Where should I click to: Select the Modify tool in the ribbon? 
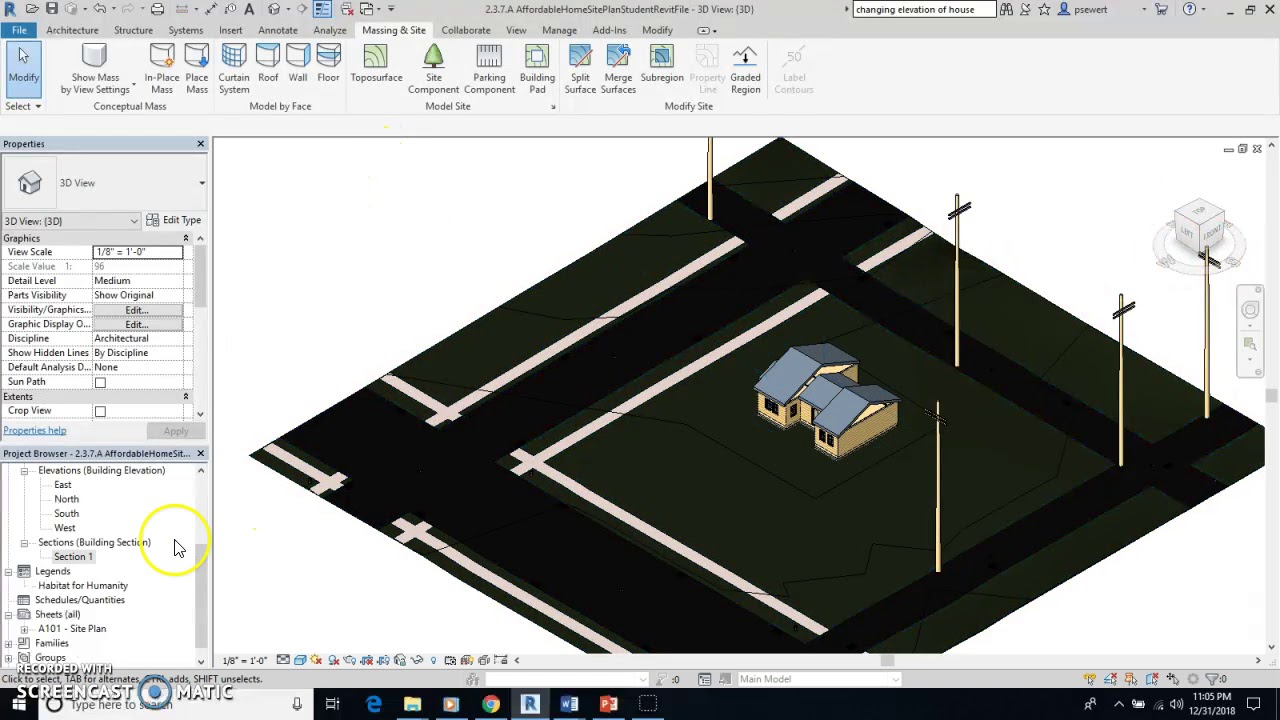[x=23, y=68]
